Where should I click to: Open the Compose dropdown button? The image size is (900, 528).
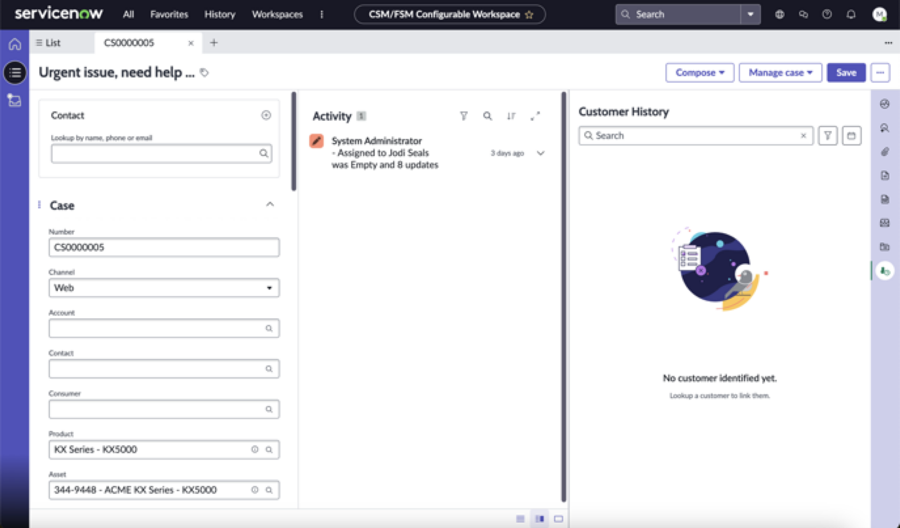click(x=700, y=73)
